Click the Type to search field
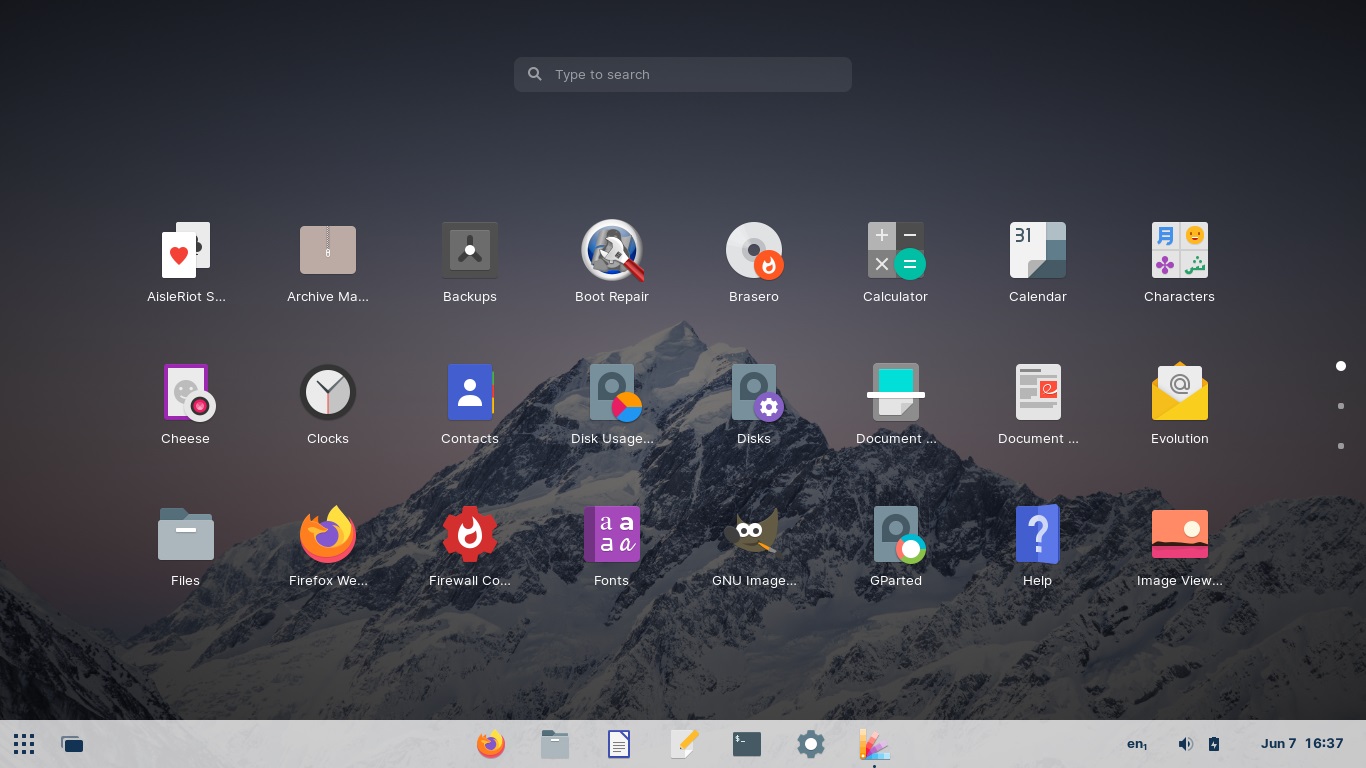This screenshot has height=768, width=1366. click(x=683, y=74)
